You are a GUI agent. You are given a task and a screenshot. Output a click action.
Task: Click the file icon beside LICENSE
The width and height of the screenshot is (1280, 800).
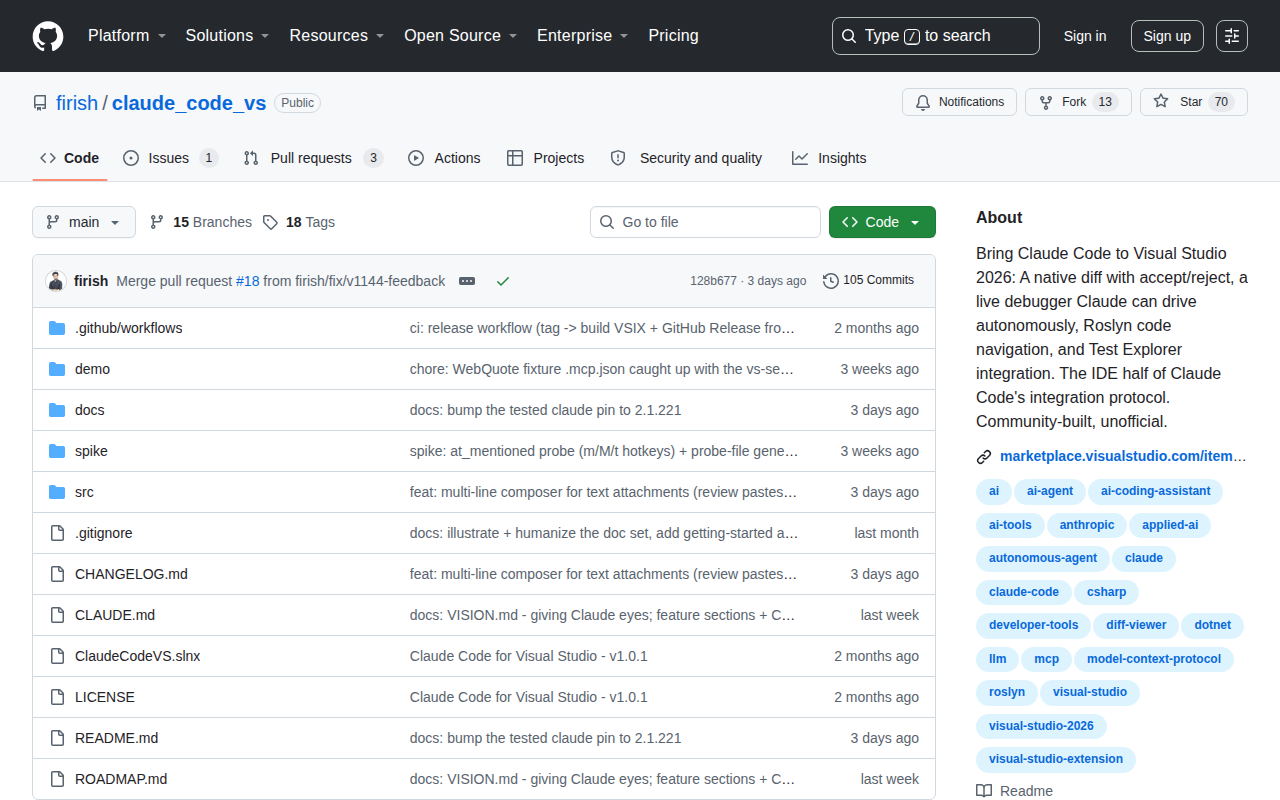coord(57,697)
